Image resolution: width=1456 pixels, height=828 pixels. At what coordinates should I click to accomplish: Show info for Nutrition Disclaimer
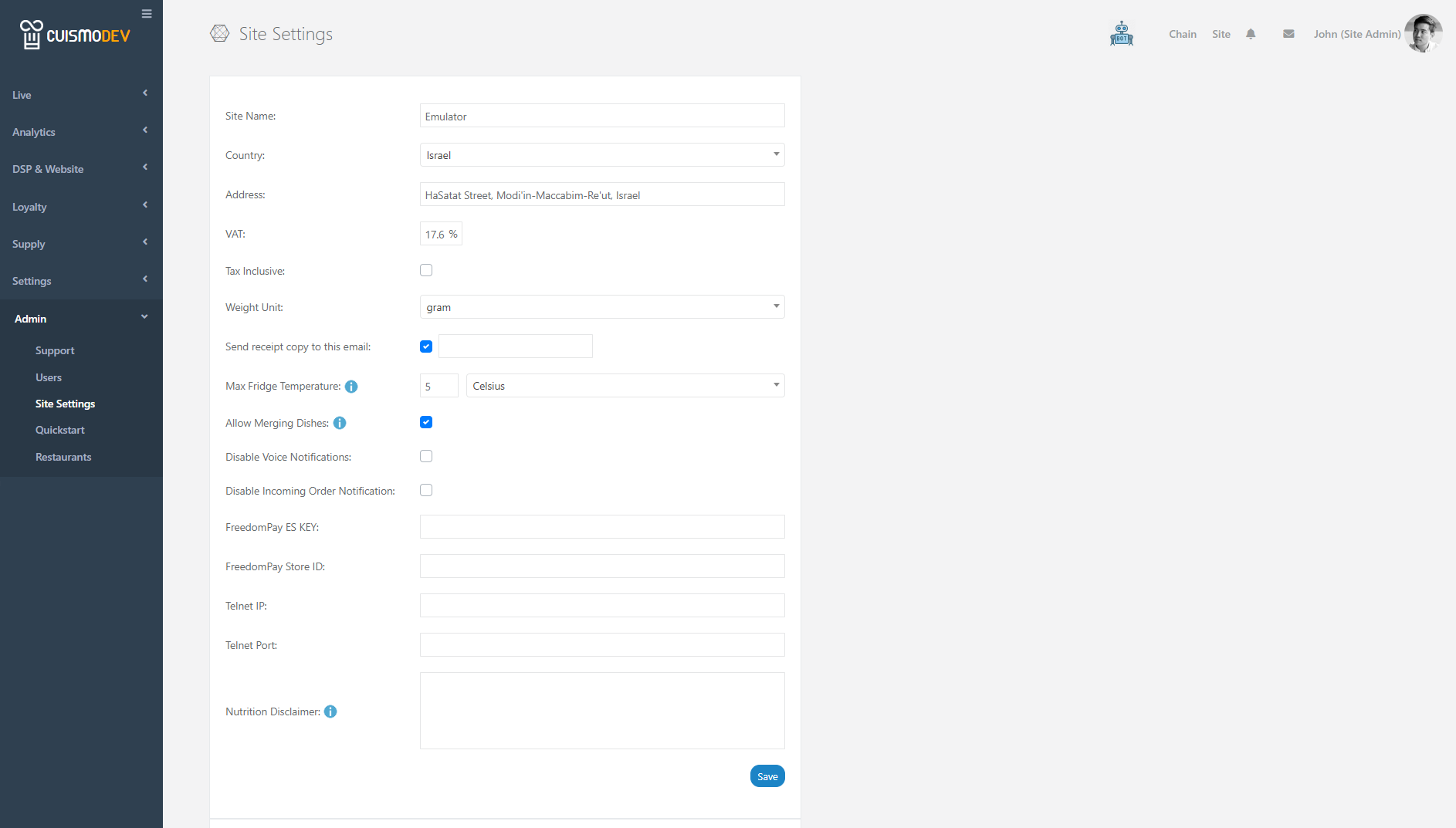coord(330,711)
